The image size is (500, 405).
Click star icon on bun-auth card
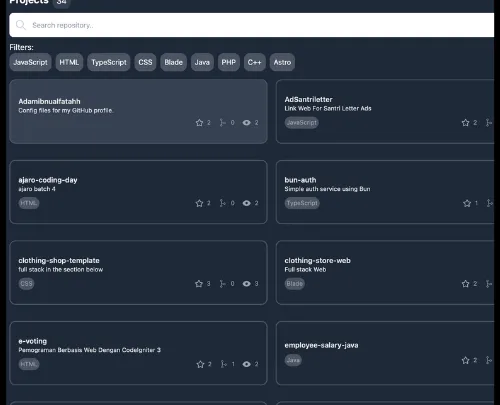pyautogui.click(x=467, y=203)
